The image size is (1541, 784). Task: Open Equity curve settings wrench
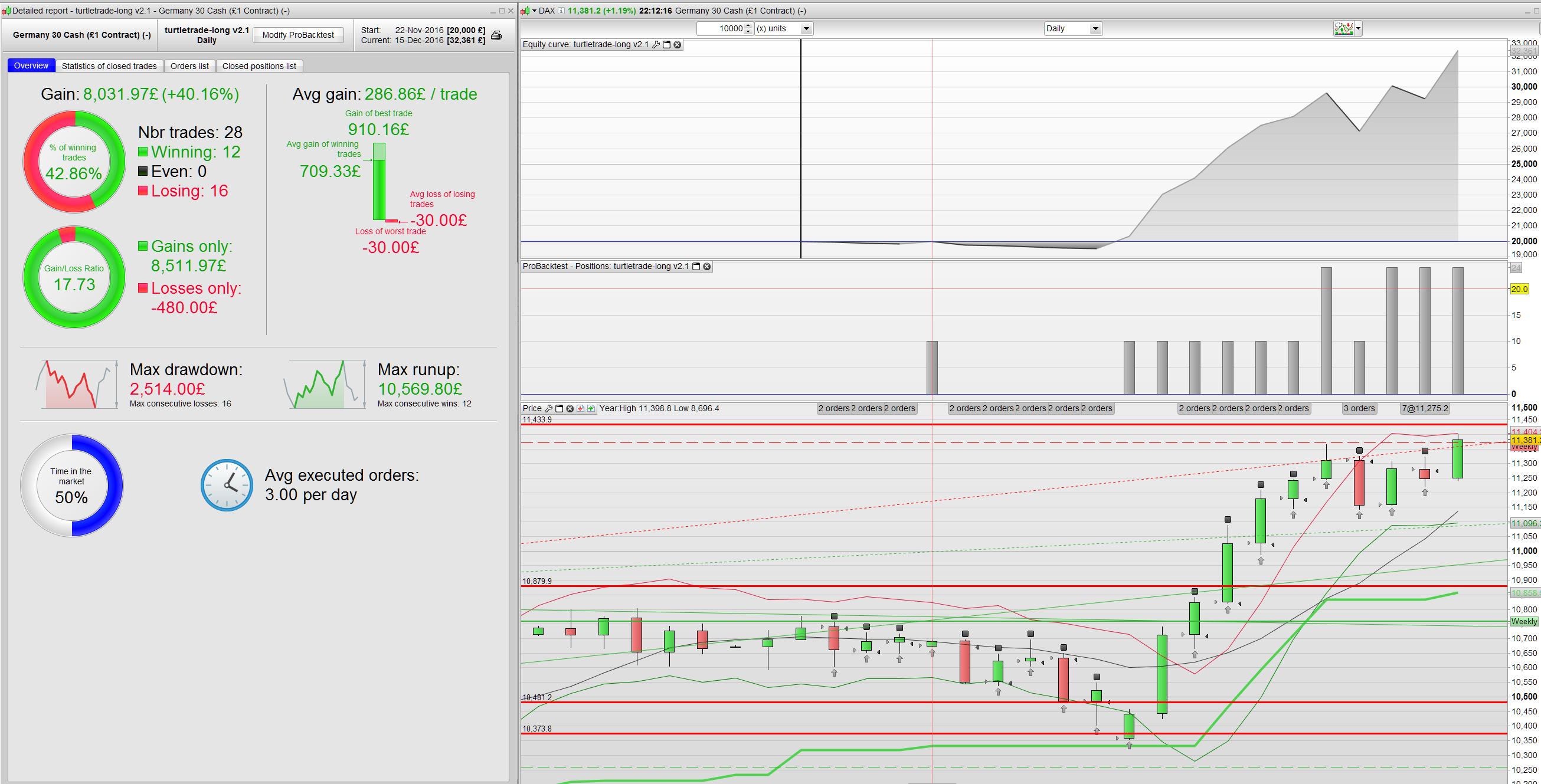point(656,45)
